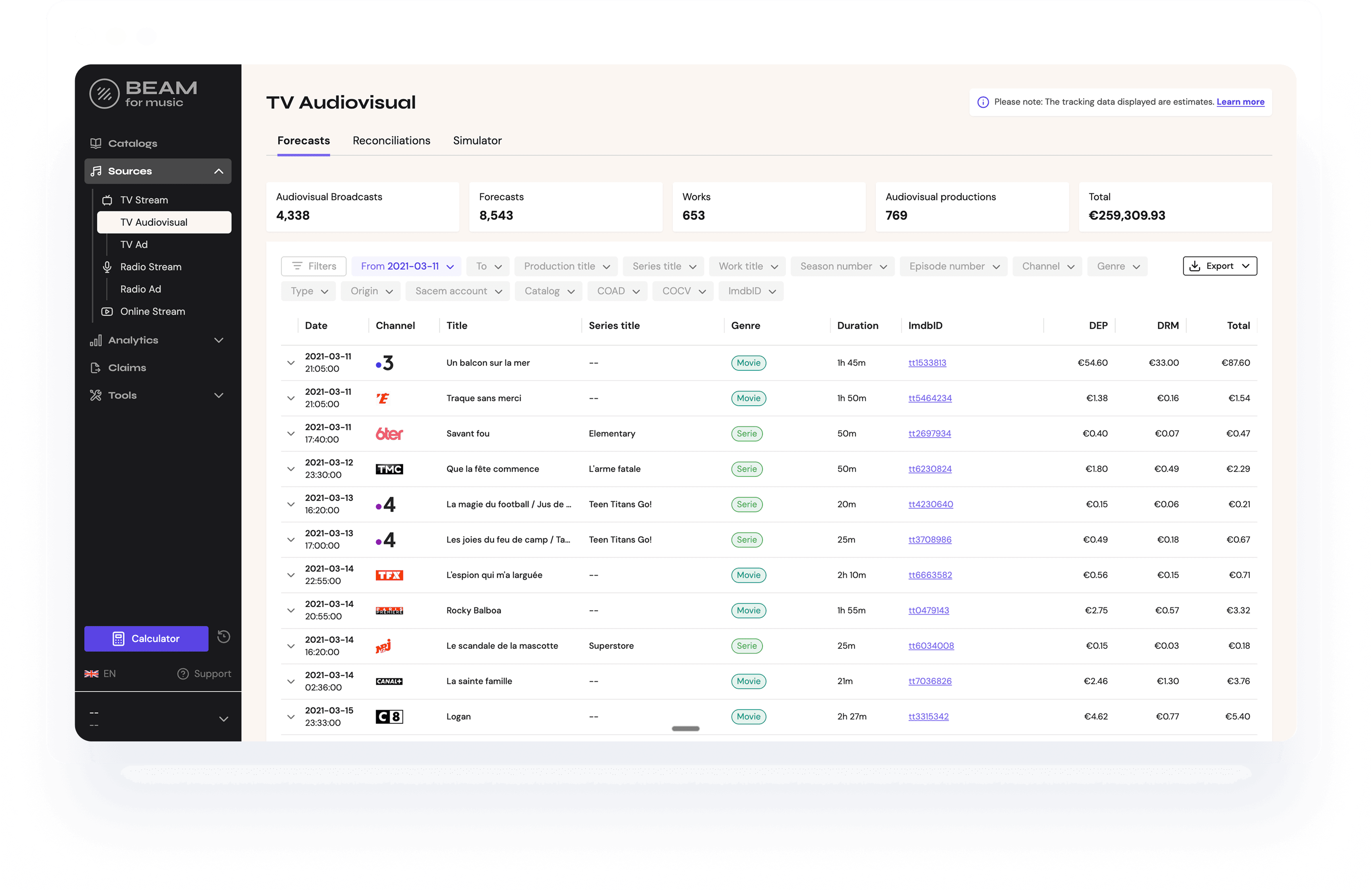Expand row for Un balcon sur la mer

tap(290, 363)
